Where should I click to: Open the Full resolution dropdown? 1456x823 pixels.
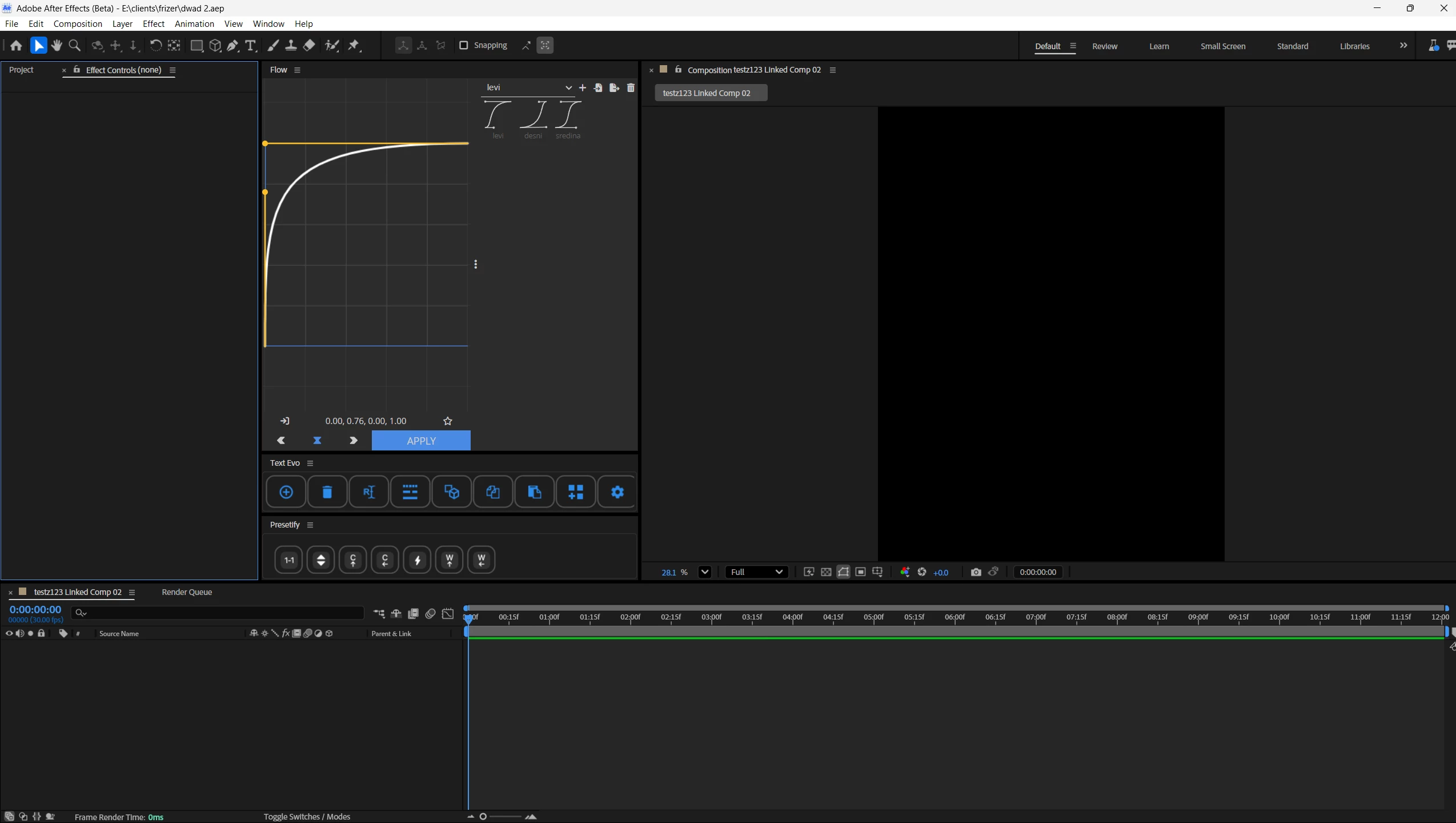756,572
